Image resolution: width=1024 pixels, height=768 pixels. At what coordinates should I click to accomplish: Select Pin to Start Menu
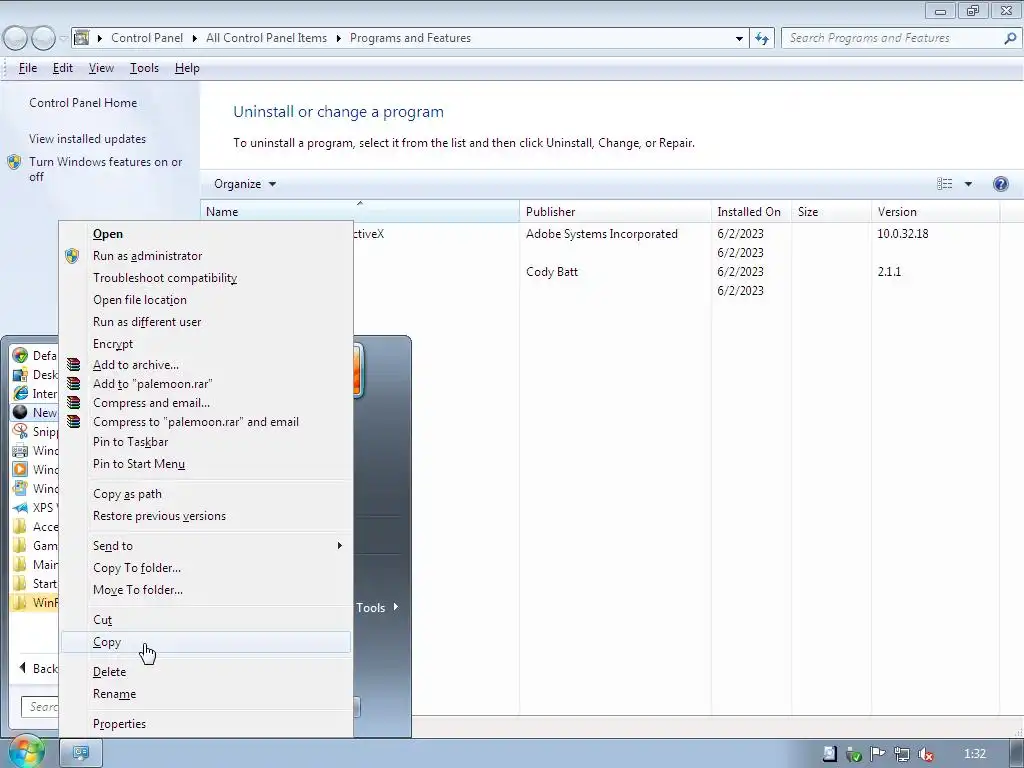(206, 464)
